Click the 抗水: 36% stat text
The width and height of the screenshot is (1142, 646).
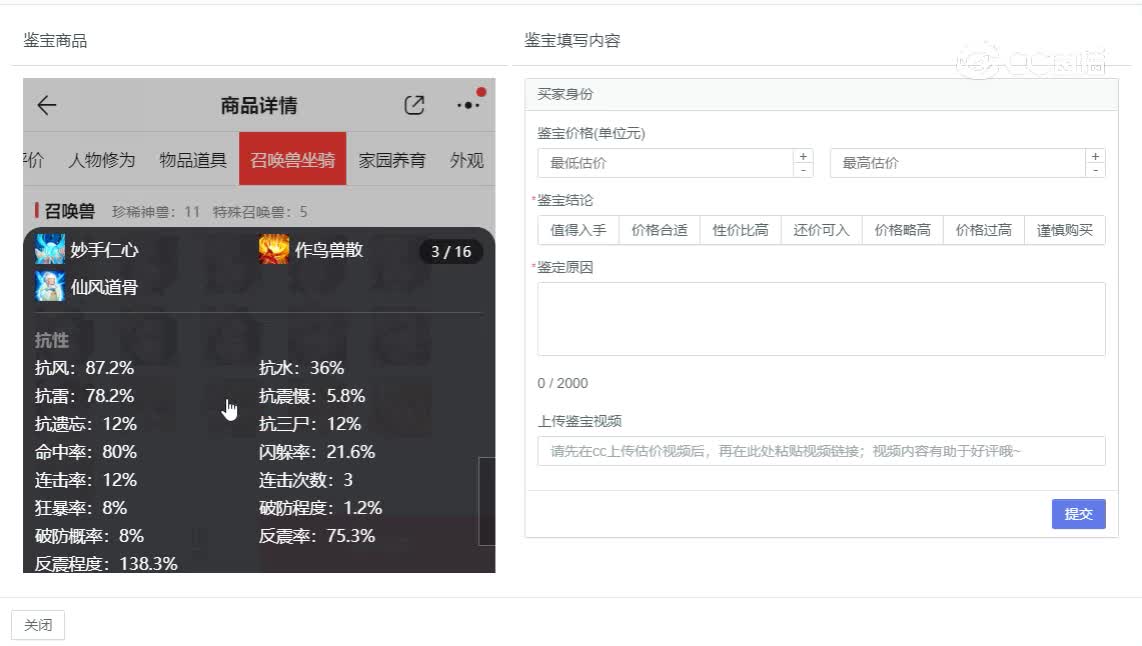(x=302, y=368)
